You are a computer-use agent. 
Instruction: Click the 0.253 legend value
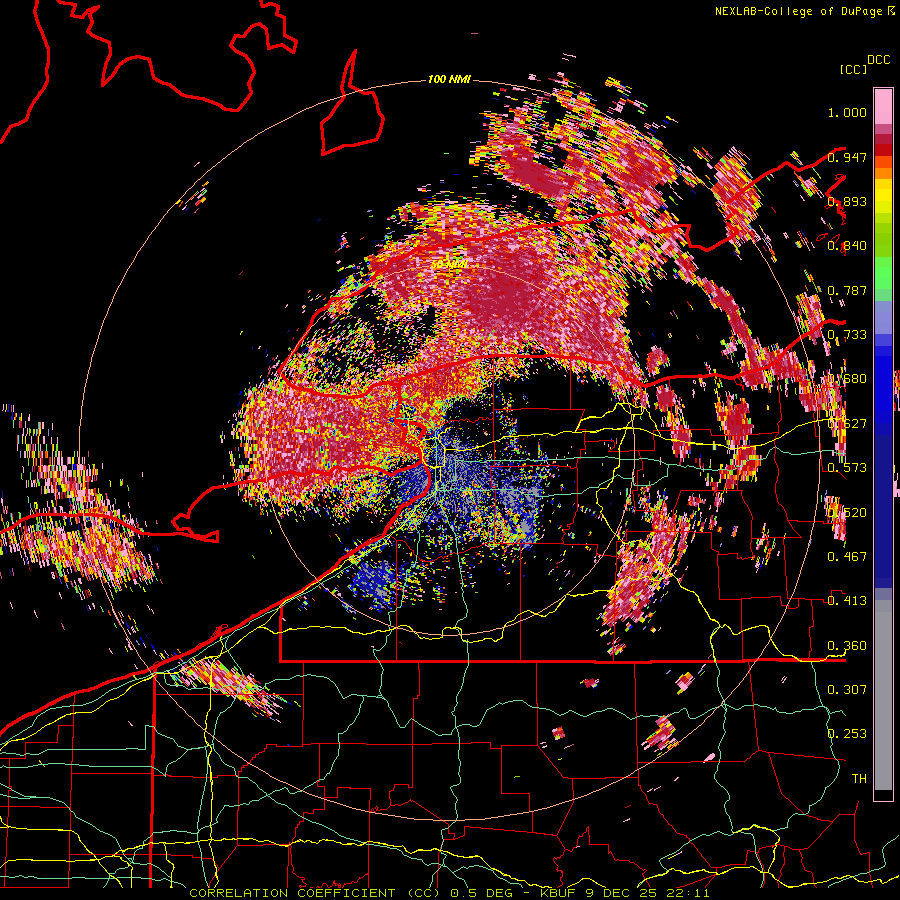[847, 734]
